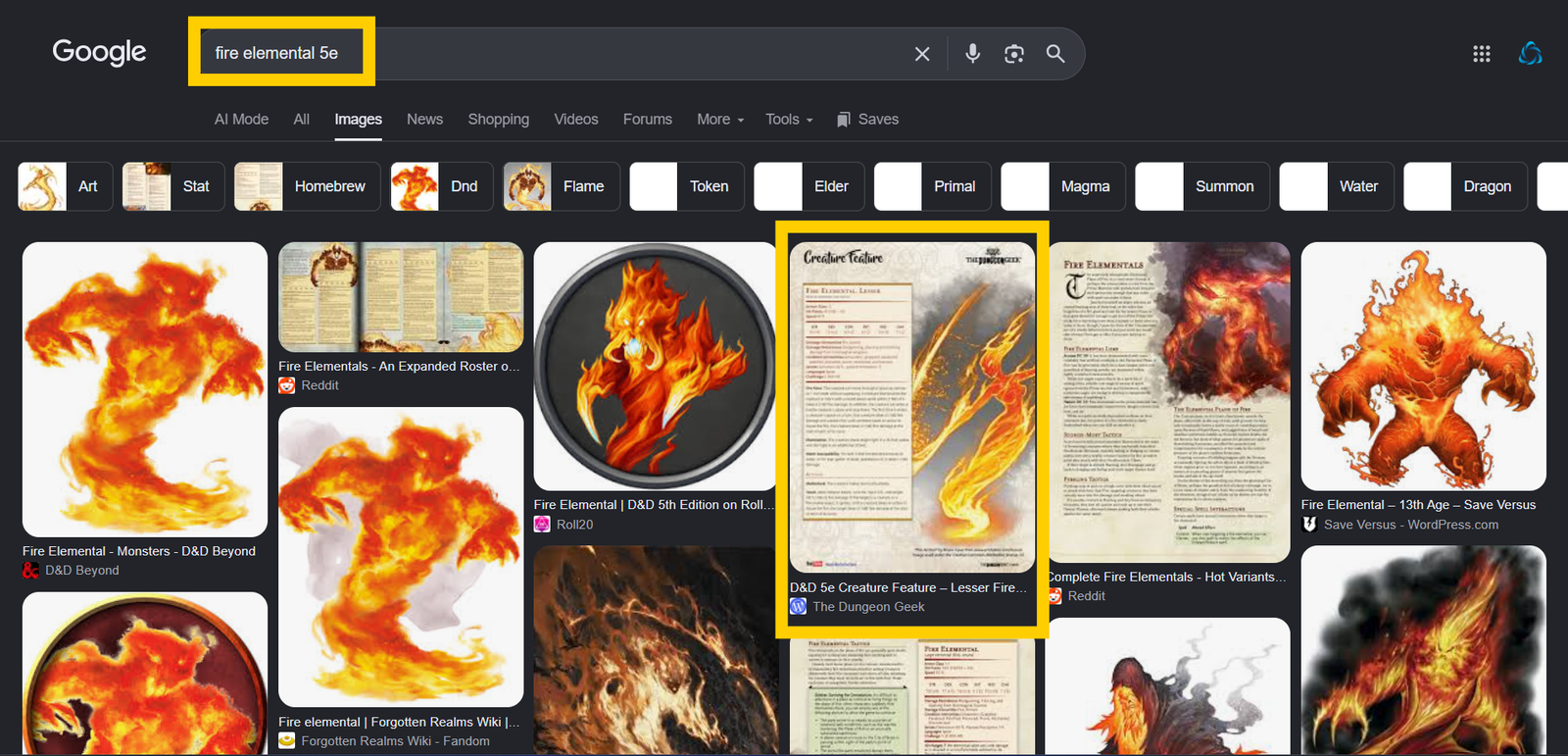Open the Videos tab
This screenshot has height=756, width=1568.
tap(576, 119)
